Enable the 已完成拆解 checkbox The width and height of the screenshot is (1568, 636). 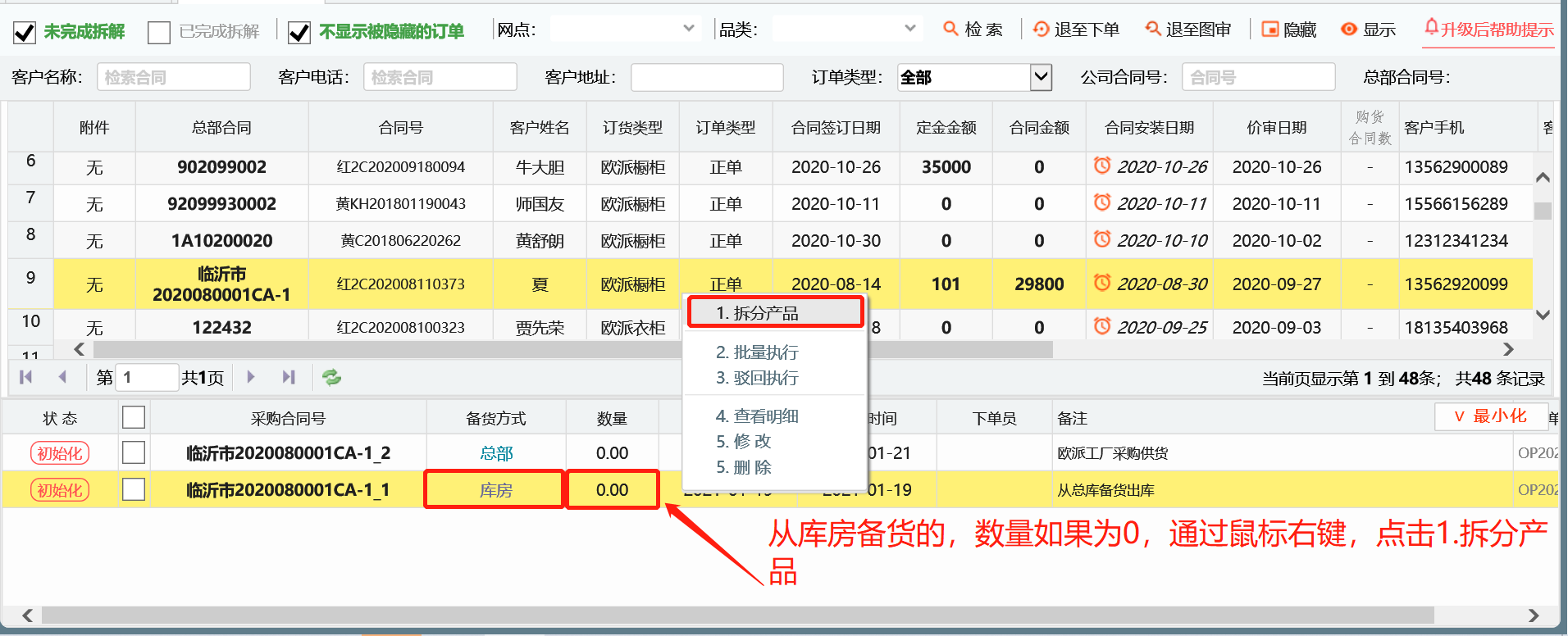(158, 32)
